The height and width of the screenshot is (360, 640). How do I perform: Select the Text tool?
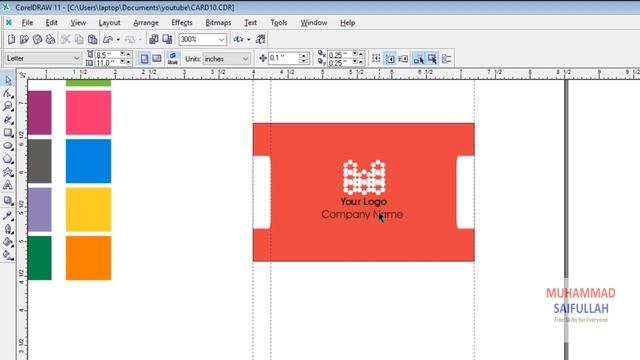(x=8, y=186)
